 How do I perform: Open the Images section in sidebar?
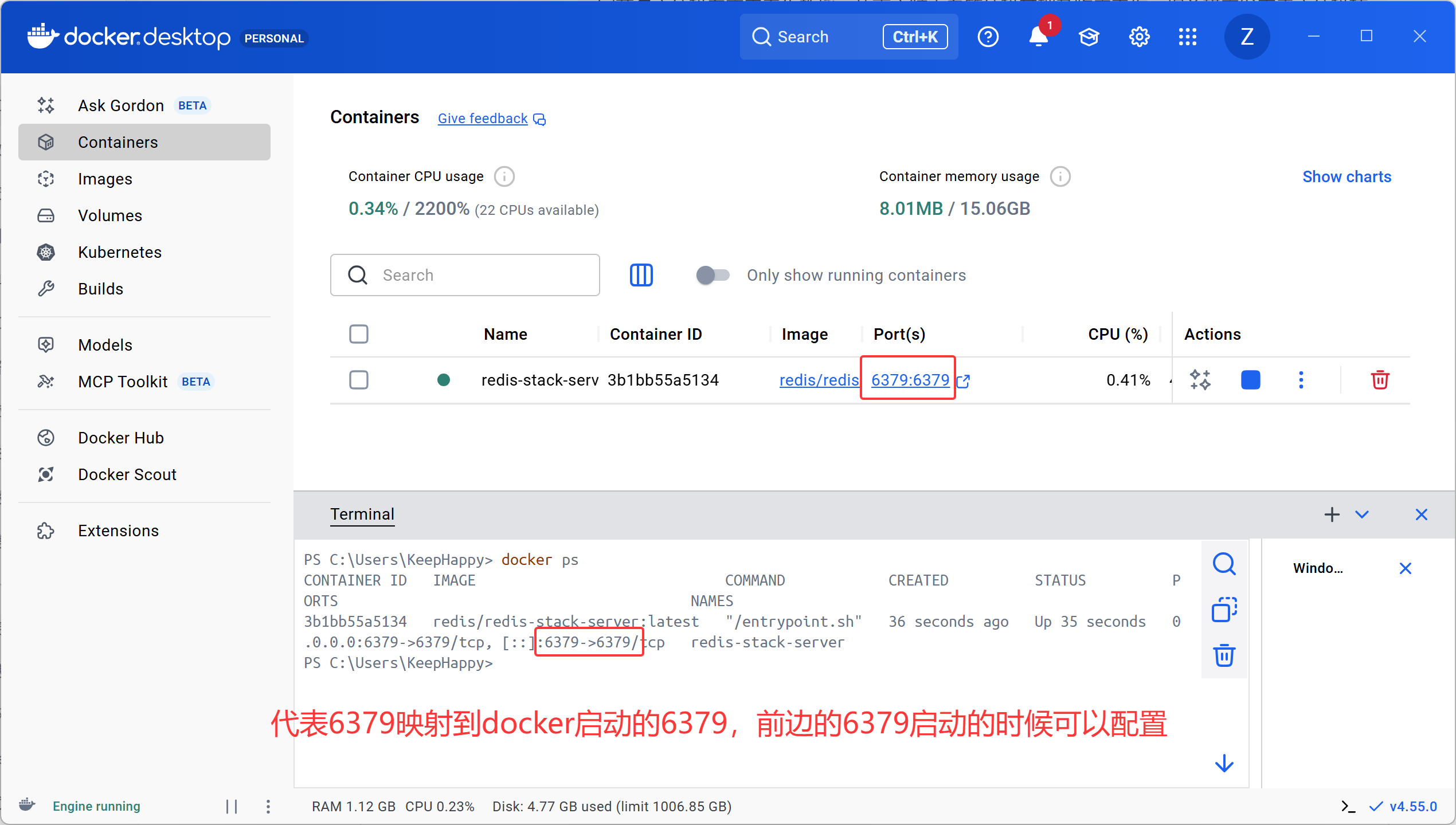pos(105,179)
